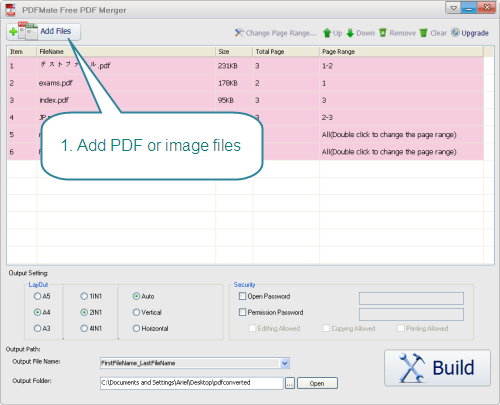This screenshot has height=405, width=500.
Task: Enable the Permission Password checkbox
Action: coord(243,312)
